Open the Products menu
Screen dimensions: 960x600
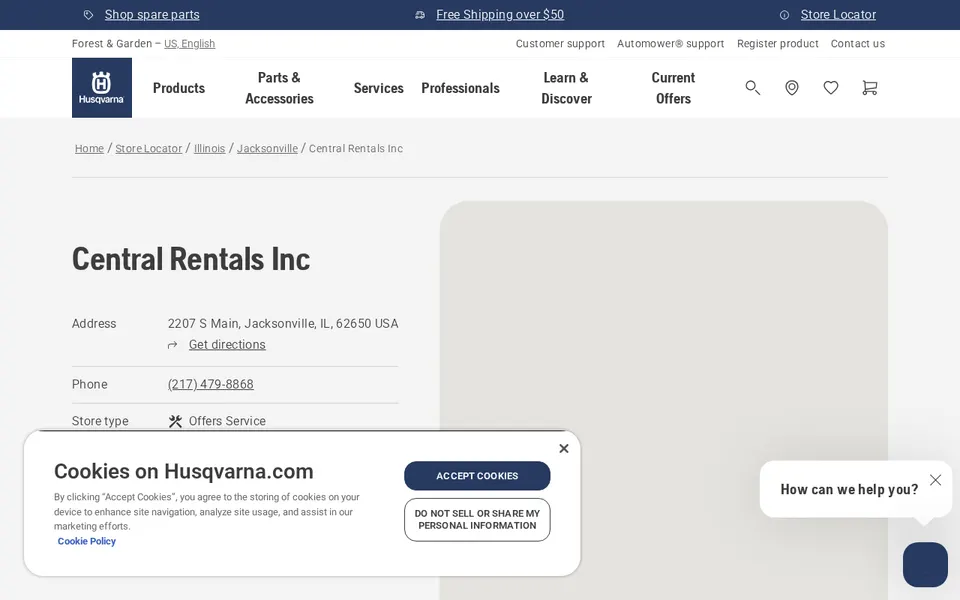[179, 88]
